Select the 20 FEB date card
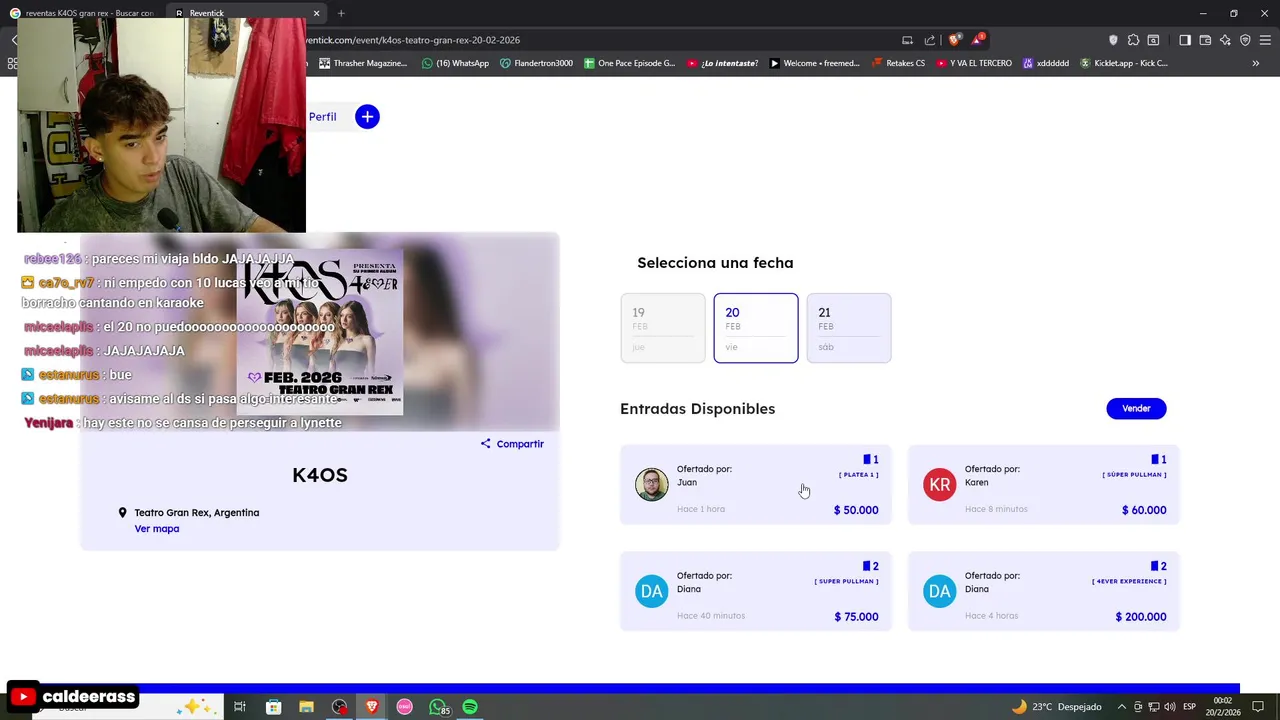 (756, 328)
